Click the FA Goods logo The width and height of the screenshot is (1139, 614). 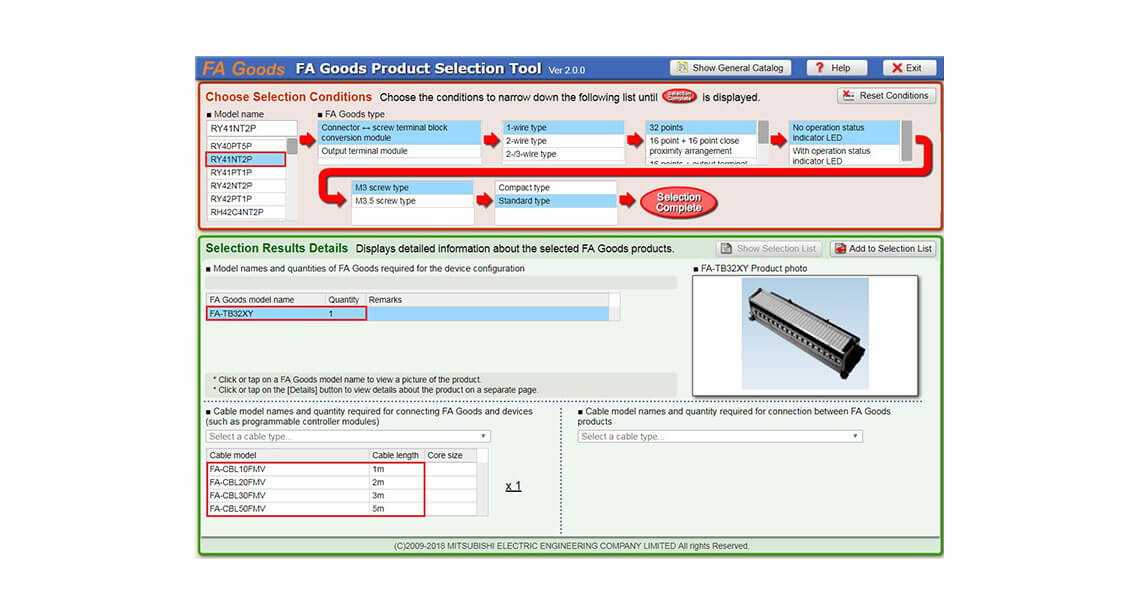[242, 67]
